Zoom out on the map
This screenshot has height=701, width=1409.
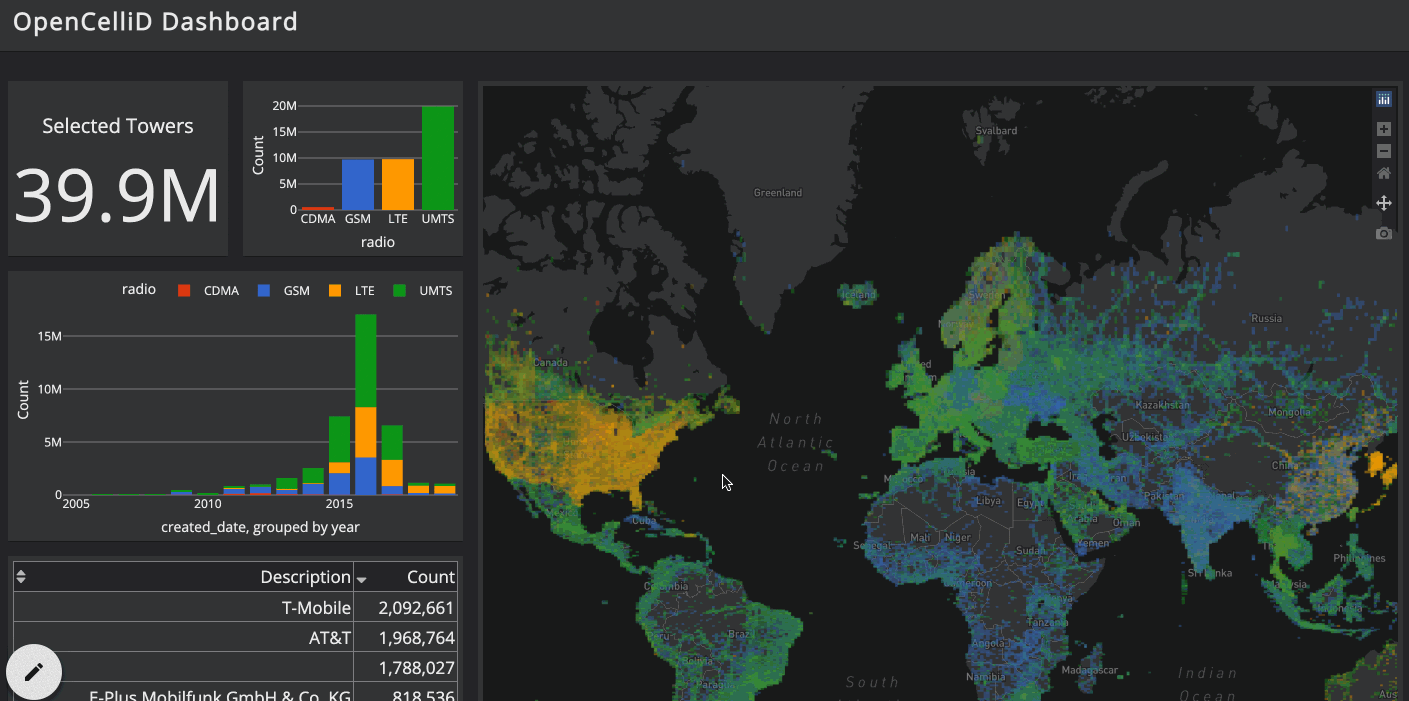point(1383,150)
